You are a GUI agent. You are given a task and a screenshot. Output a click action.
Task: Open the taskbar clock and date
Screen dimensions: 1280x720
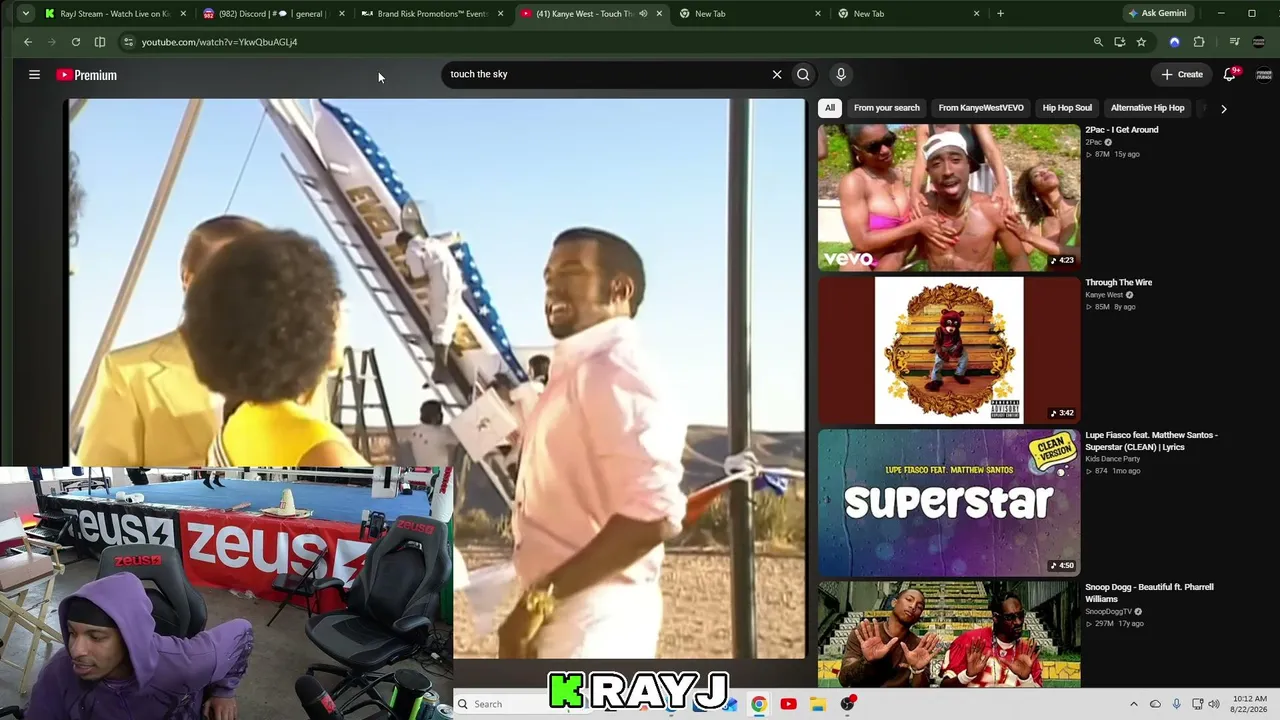(x=1250, y=704)
